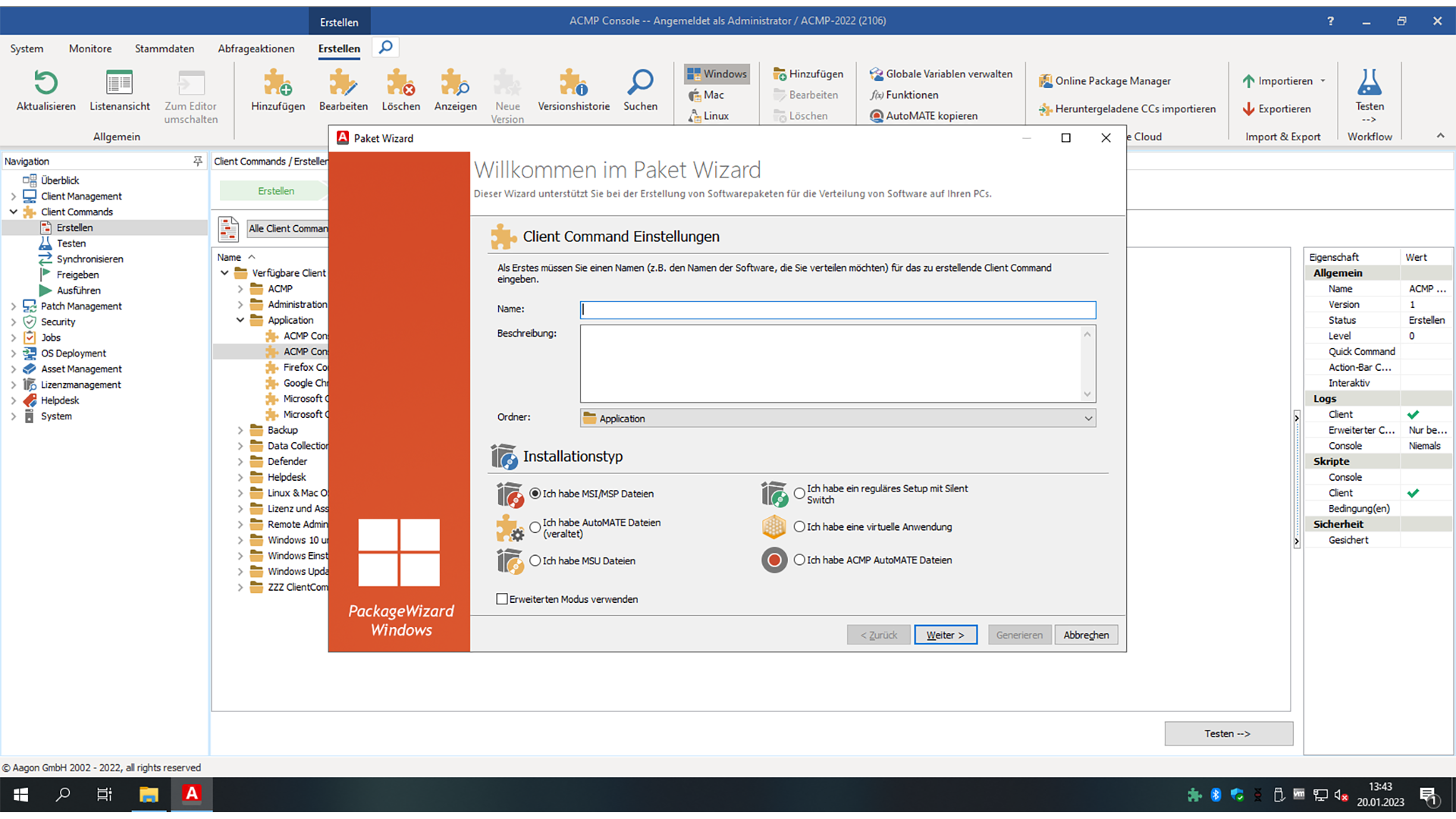Click the Exportieren arrow icon
This screenshot has width=1456, height=819.
pos(1248,109)
